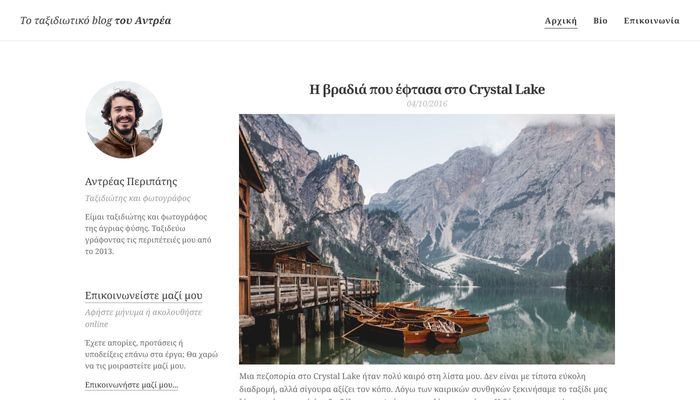The width and height of the screenshot is (700, 400).
Task: Follow the 'Επικοινωνήστε μαζί μου...' link
Action: pyautogui.click(x=131, y=385)
